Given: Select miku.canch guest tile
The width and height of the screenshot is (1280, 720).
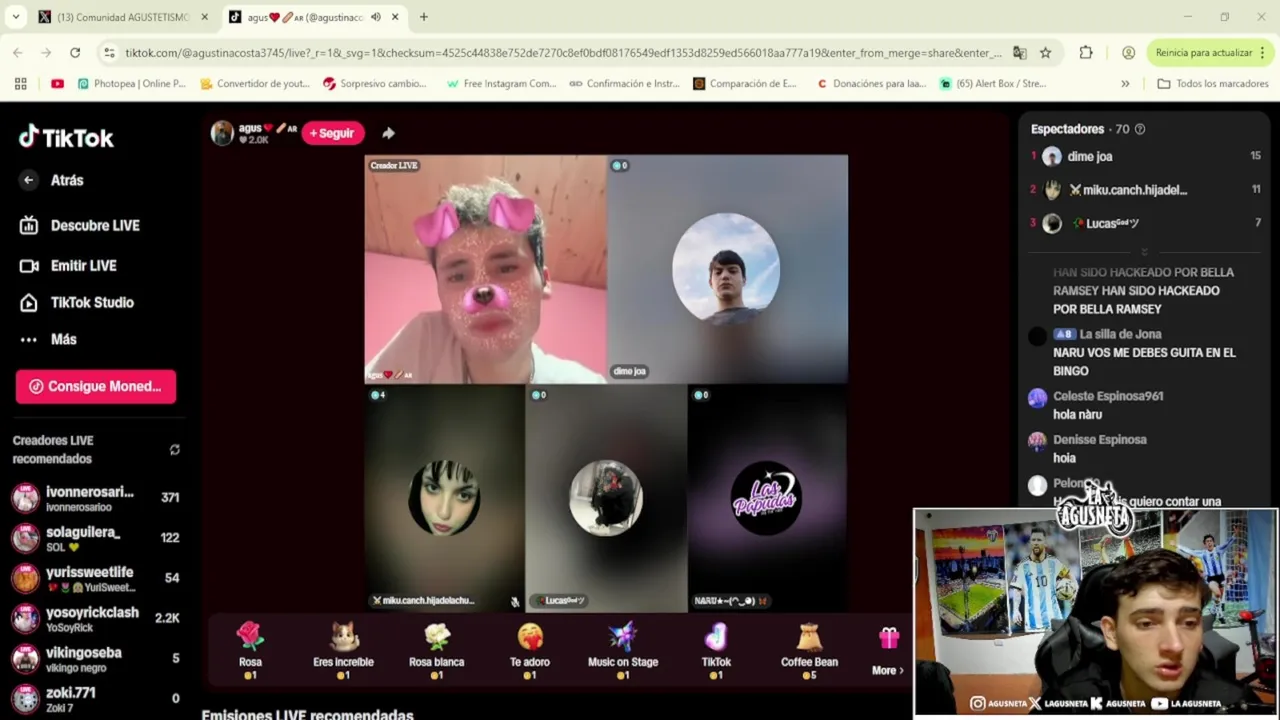Looking at the screenshot, I should [x=444, y=498].
